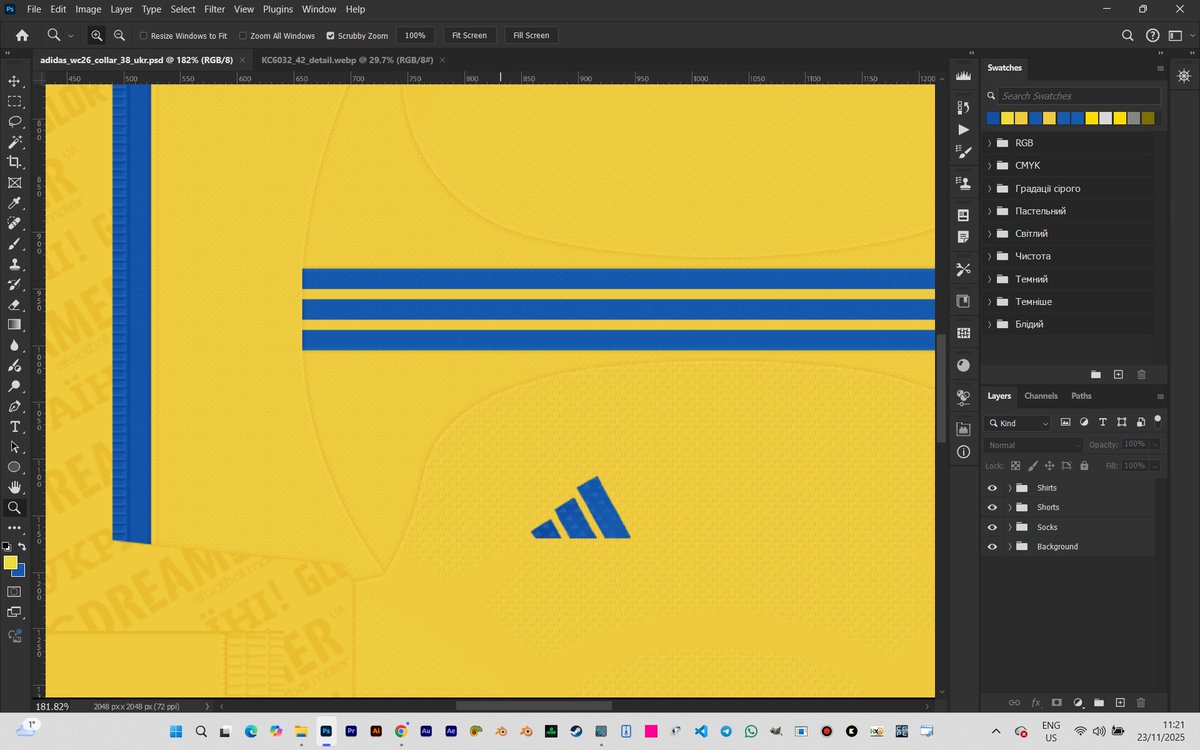
Task: Lock transparent pixels icon
Action: pos(1016,466)
